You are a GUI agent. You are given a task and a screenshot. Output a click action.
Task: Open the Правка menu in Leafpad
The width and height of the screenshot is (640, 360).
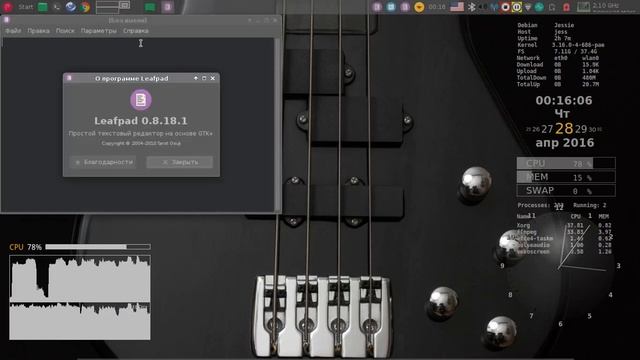pyautogui.click(x=38, y=31)
